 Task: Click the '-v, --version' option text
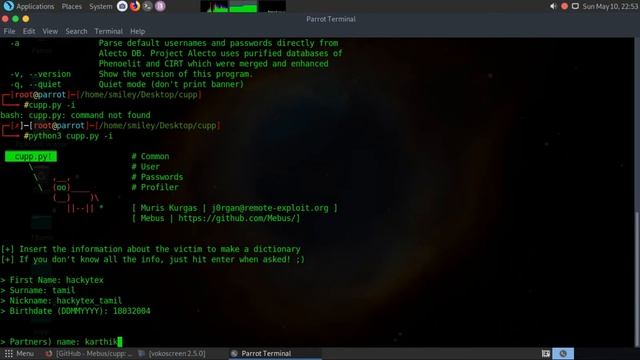pos(40,74)
